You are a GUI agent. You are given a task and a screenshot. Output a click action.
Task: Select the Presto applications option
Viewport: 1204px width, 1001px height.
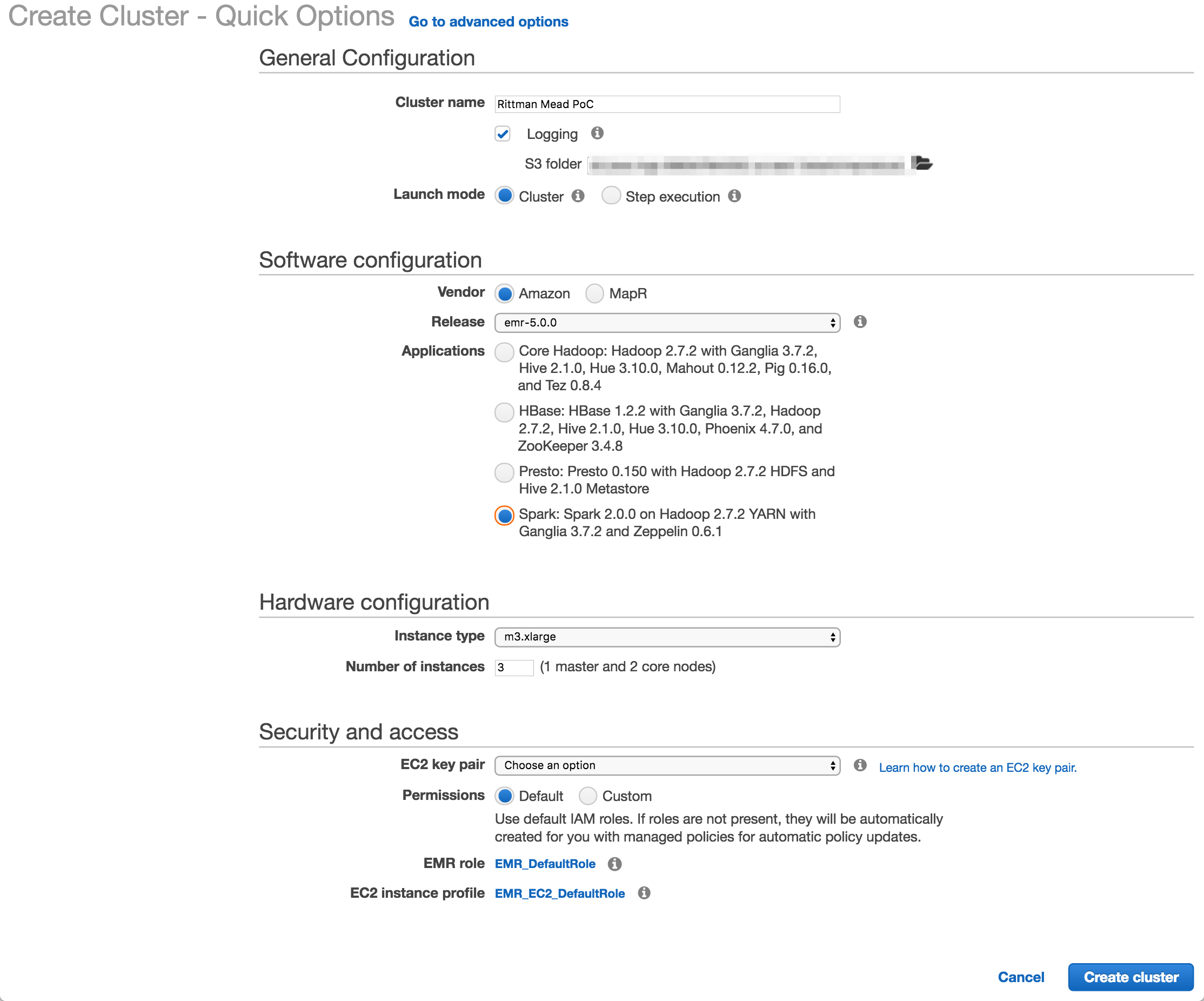click(504, 472)
